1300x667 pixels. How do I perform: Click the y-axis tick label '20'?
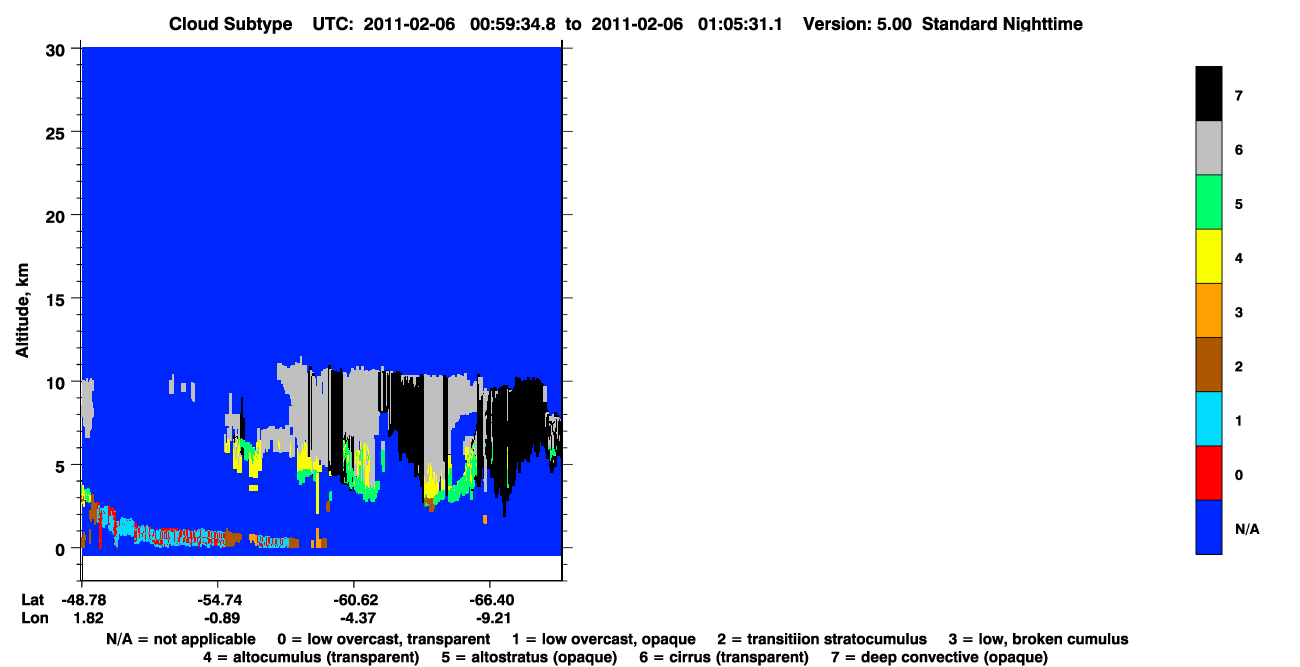(58, 215)
